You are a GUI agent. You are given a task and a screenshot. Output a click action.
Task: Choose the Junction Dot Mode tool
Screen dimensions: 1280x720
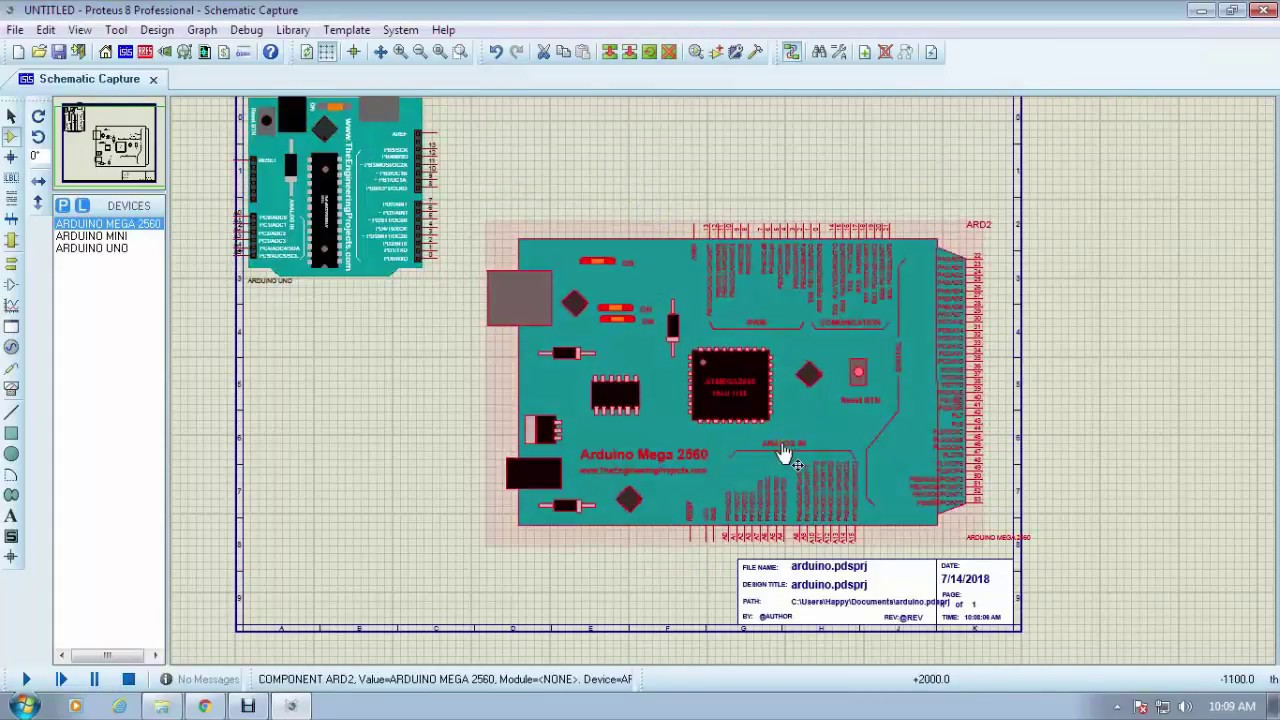[x=11, y=157]
